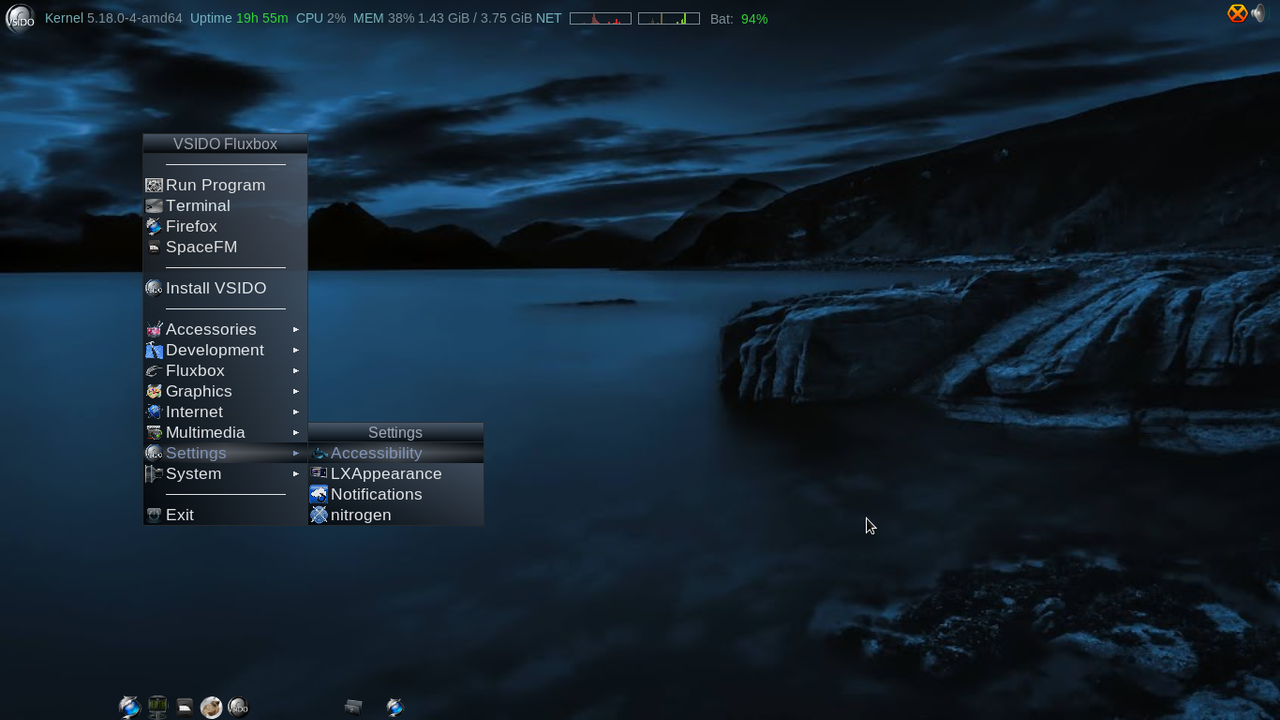Choose Exit at the bottom of the menu

[x=225, y=515]
